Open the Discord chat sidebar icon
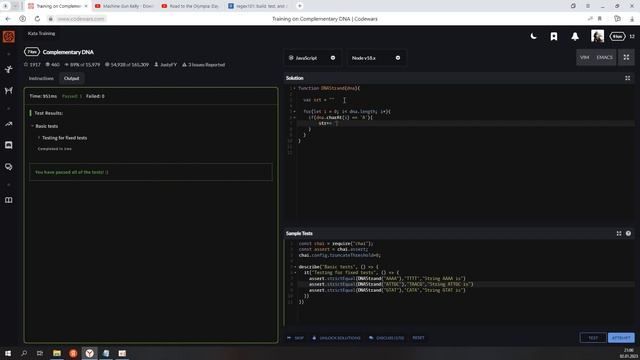 [9, 145]
